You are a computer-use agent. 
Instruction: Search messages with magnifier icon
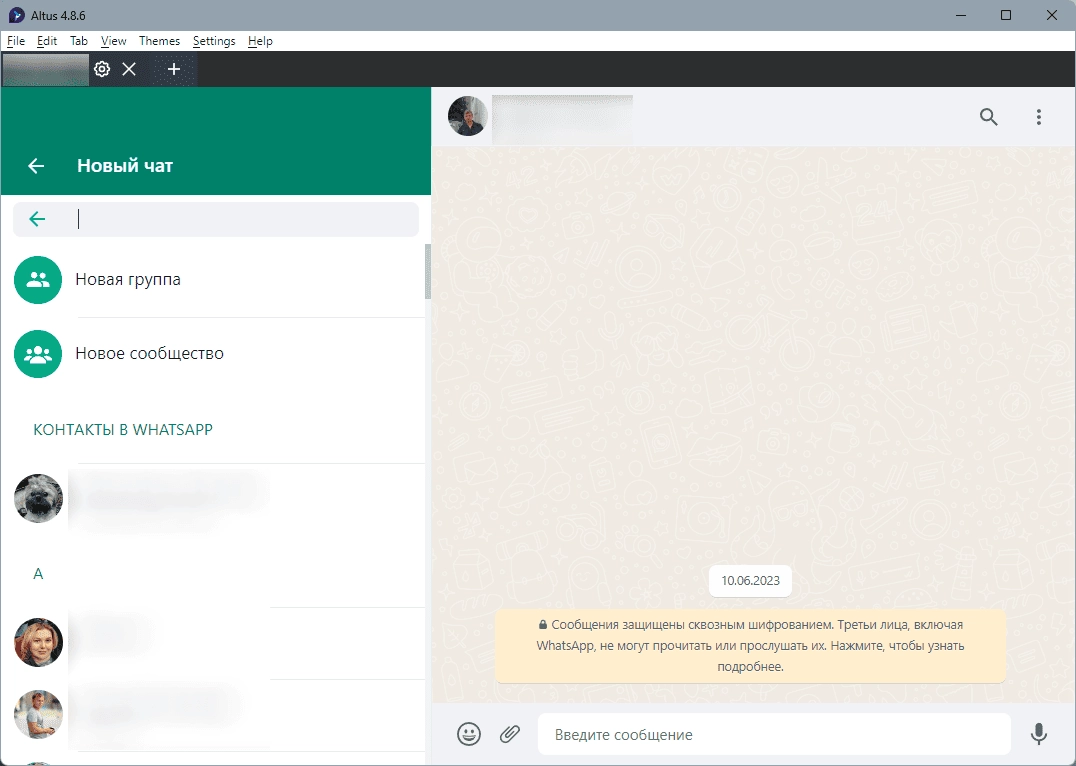point(988,117)
